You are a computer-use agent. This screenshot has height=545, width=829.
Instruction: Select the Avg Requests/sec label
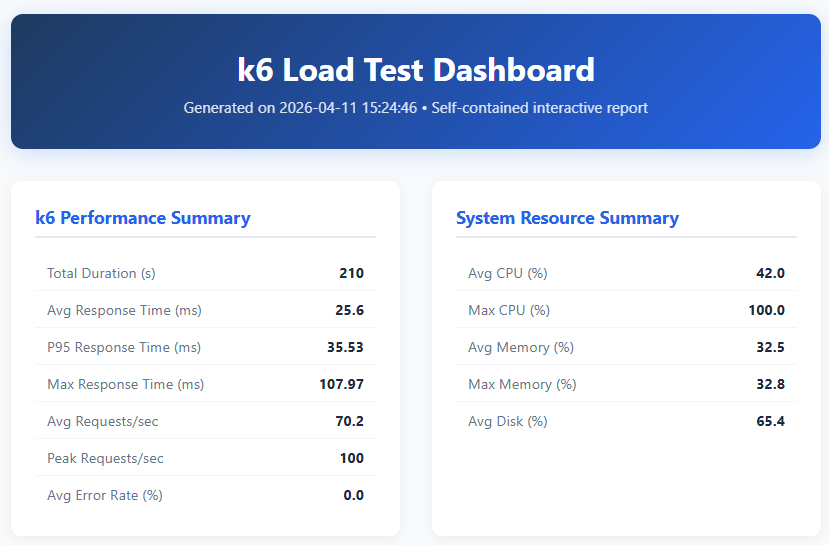point(103,421)
